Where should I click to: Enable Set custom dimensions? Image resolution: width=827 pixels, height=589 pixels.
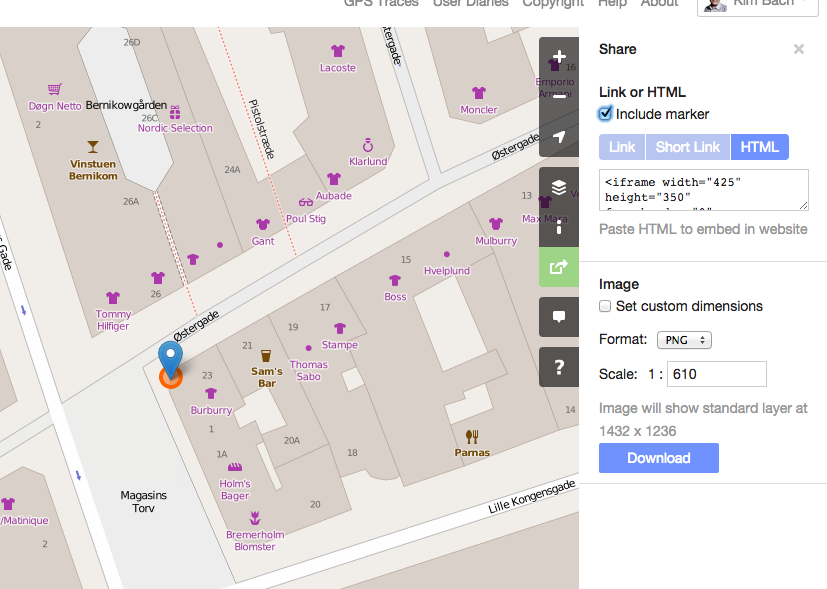coord(605,306)
